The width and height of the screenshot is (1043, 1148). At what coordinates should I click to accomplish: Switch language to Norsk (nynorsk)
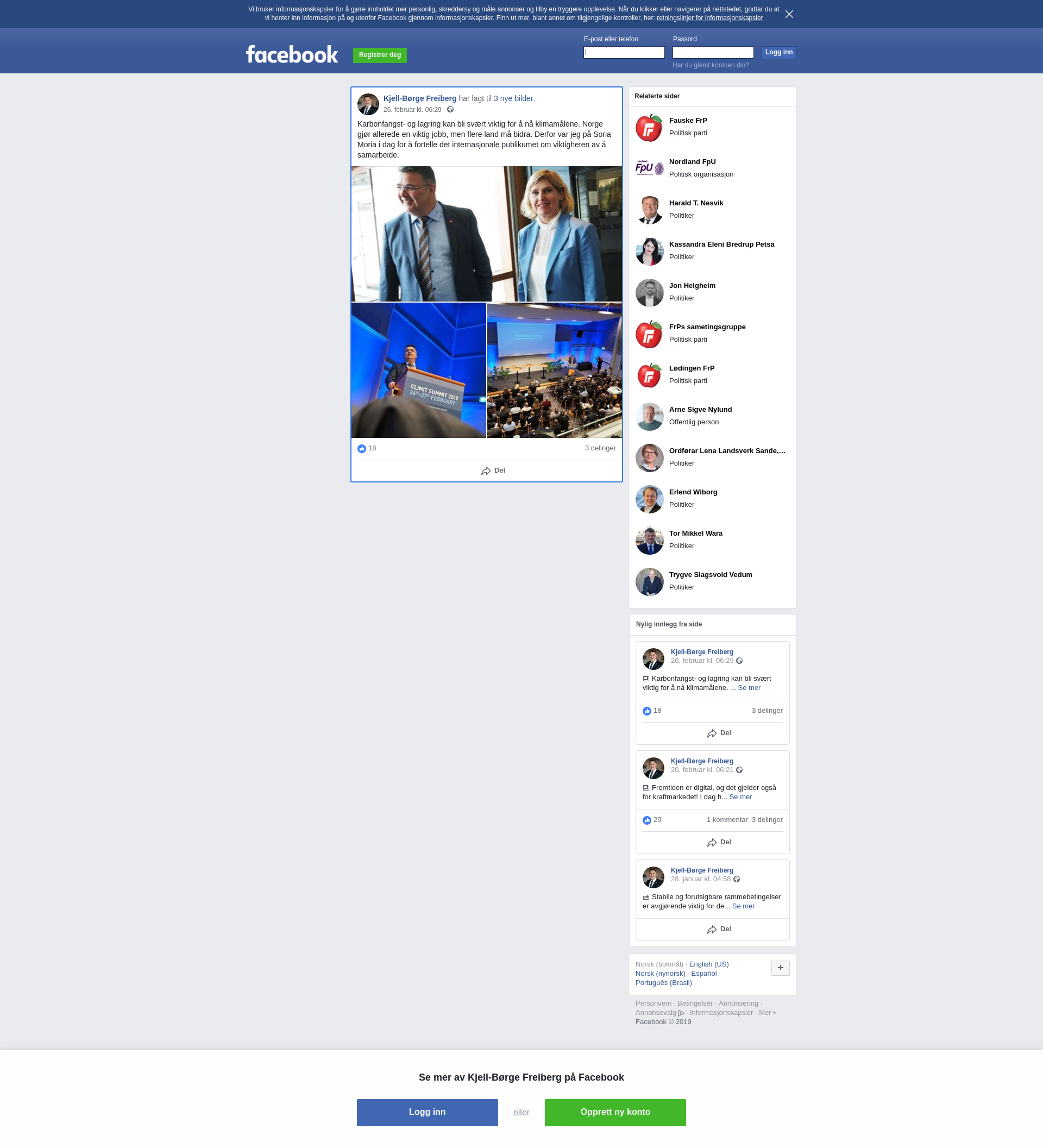tap(661, 974)
